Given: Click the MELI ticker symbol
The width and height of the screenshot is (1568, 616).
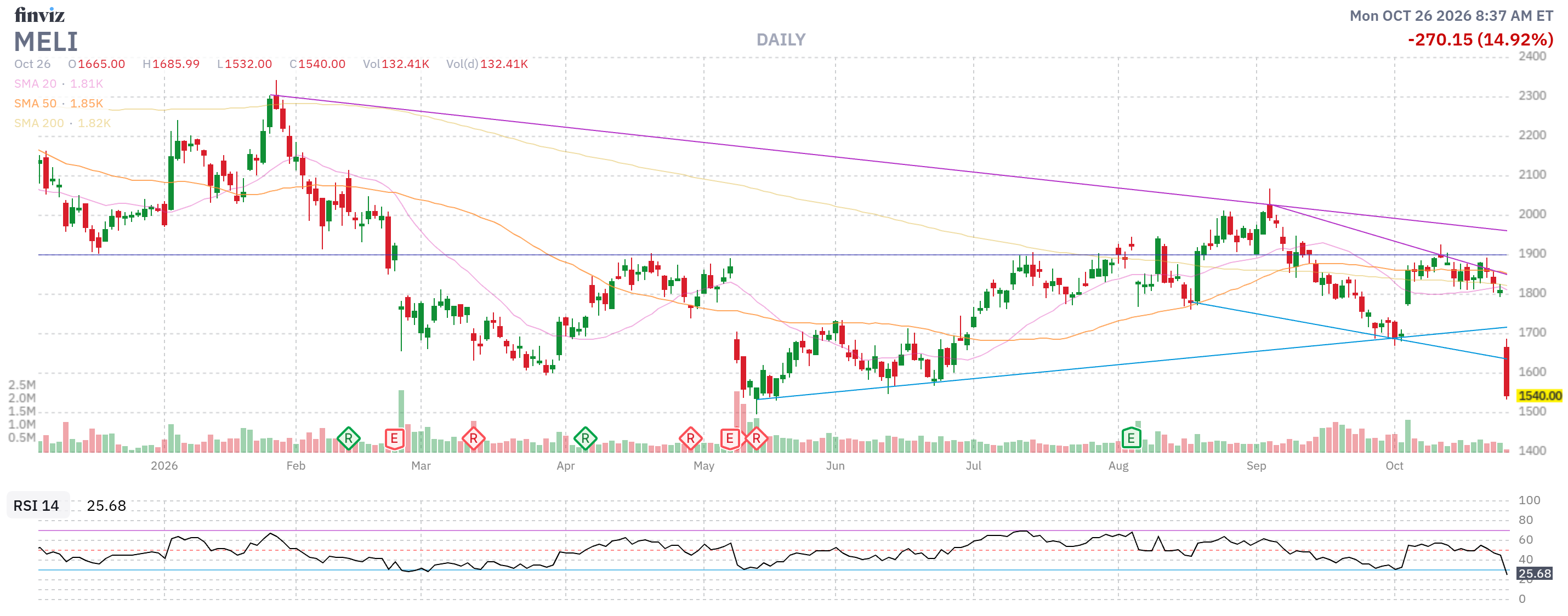Looking at the screenshot, I should (x=46, y=42).
